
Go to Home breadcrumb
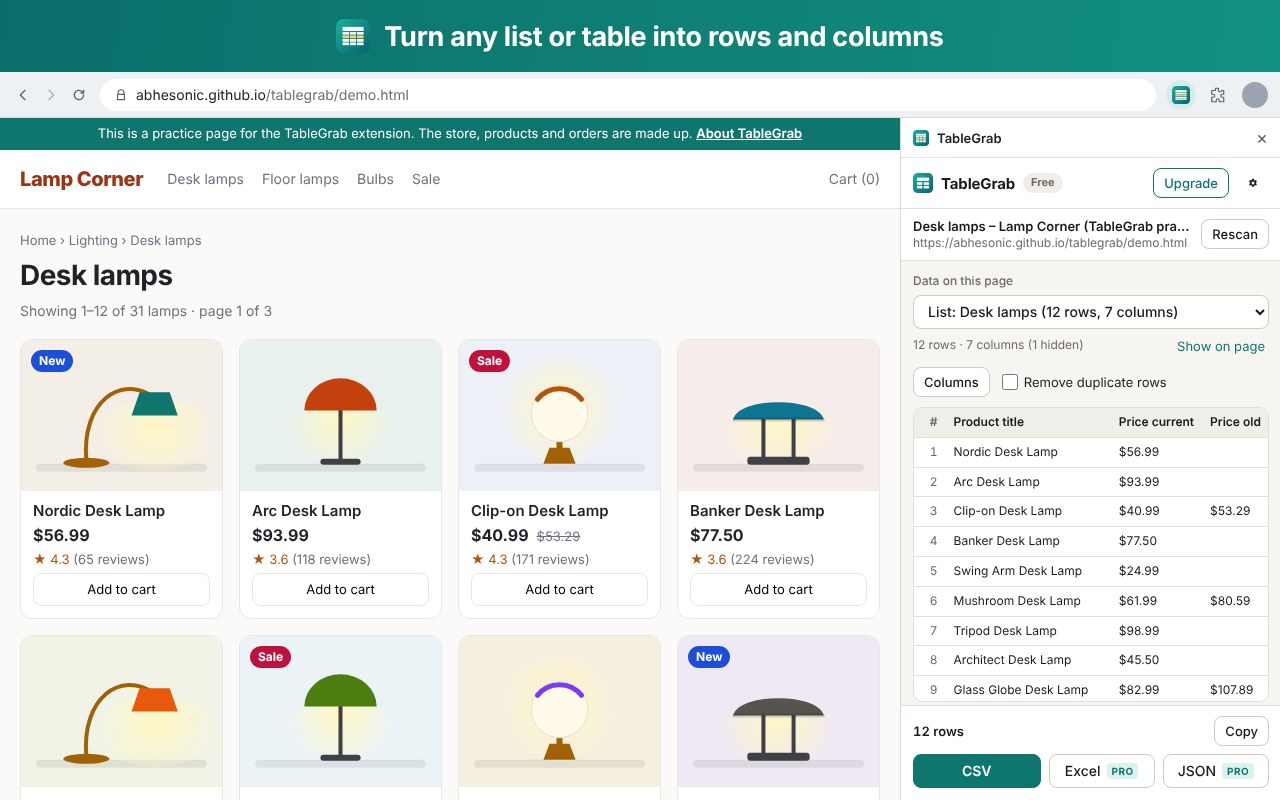click(x=38, y=240)
